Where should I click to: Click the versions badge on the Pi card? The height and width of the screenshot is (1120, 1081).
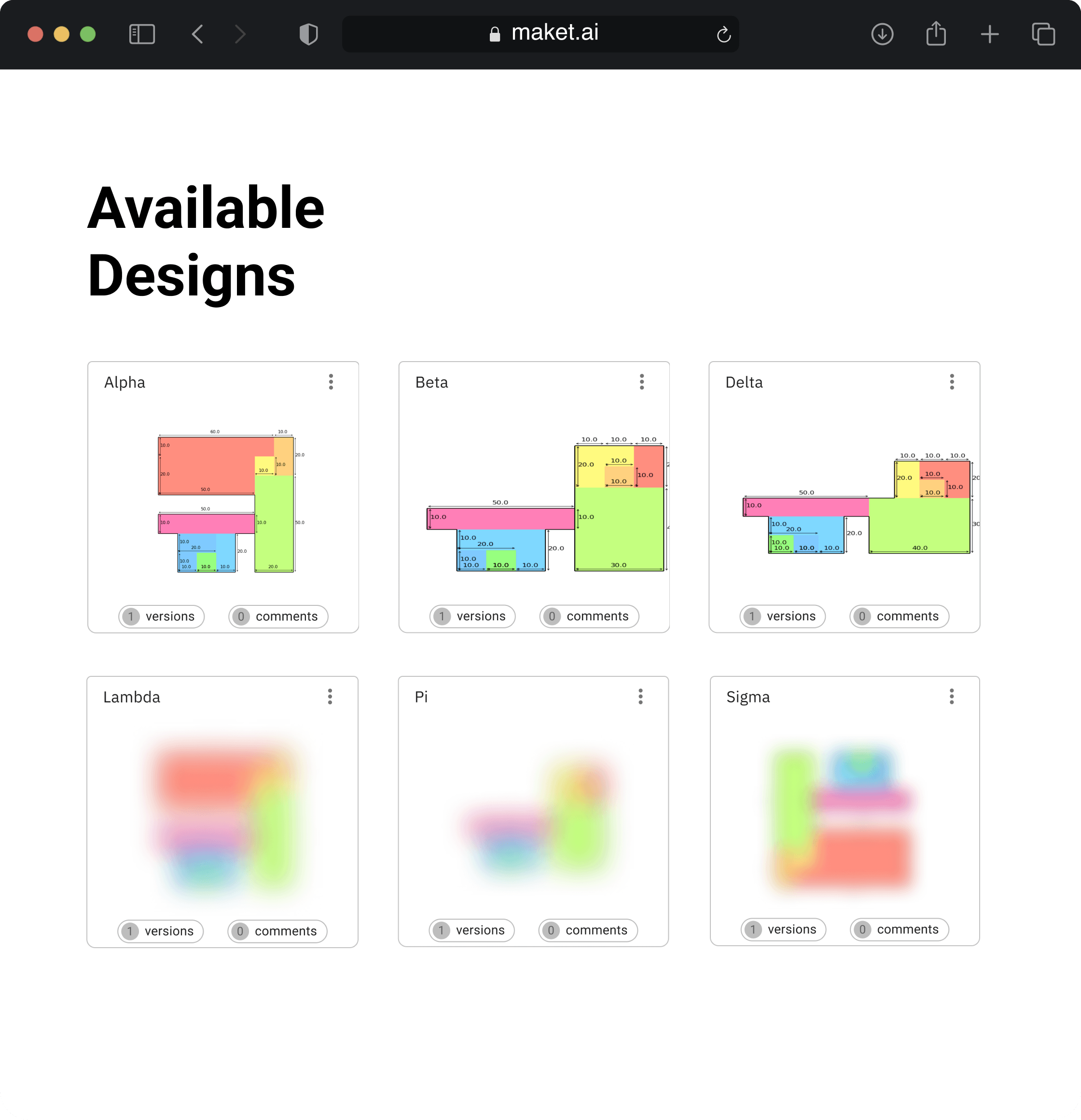[471, 930]
